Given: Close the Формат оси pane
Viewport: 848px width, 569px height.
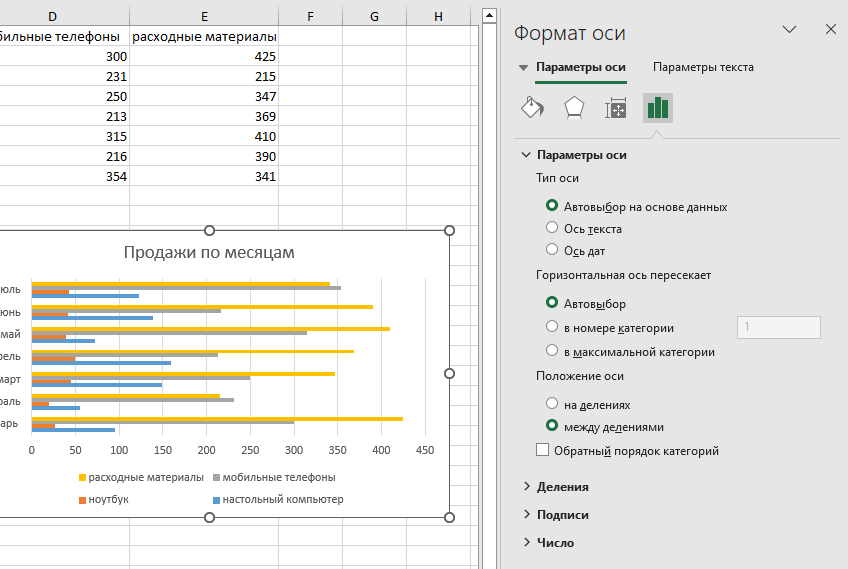Looking at the screenshot, I should tap(830, 30).
